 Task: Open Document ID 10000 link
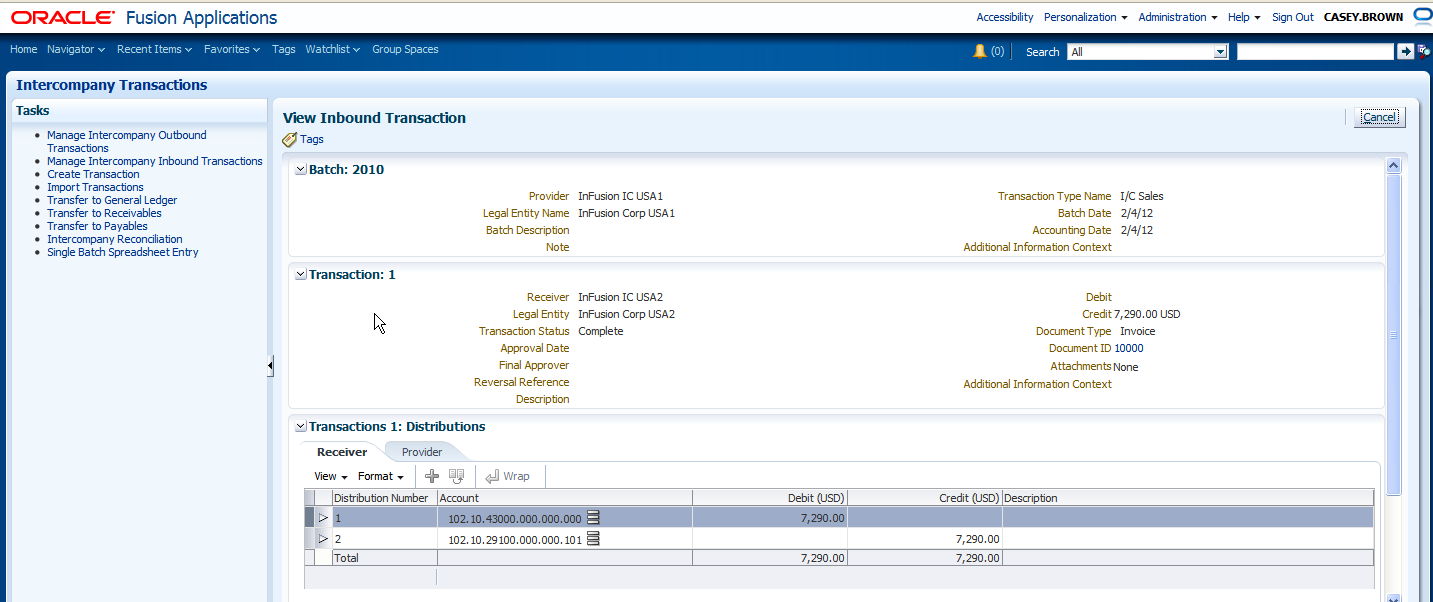[1129, 348]
